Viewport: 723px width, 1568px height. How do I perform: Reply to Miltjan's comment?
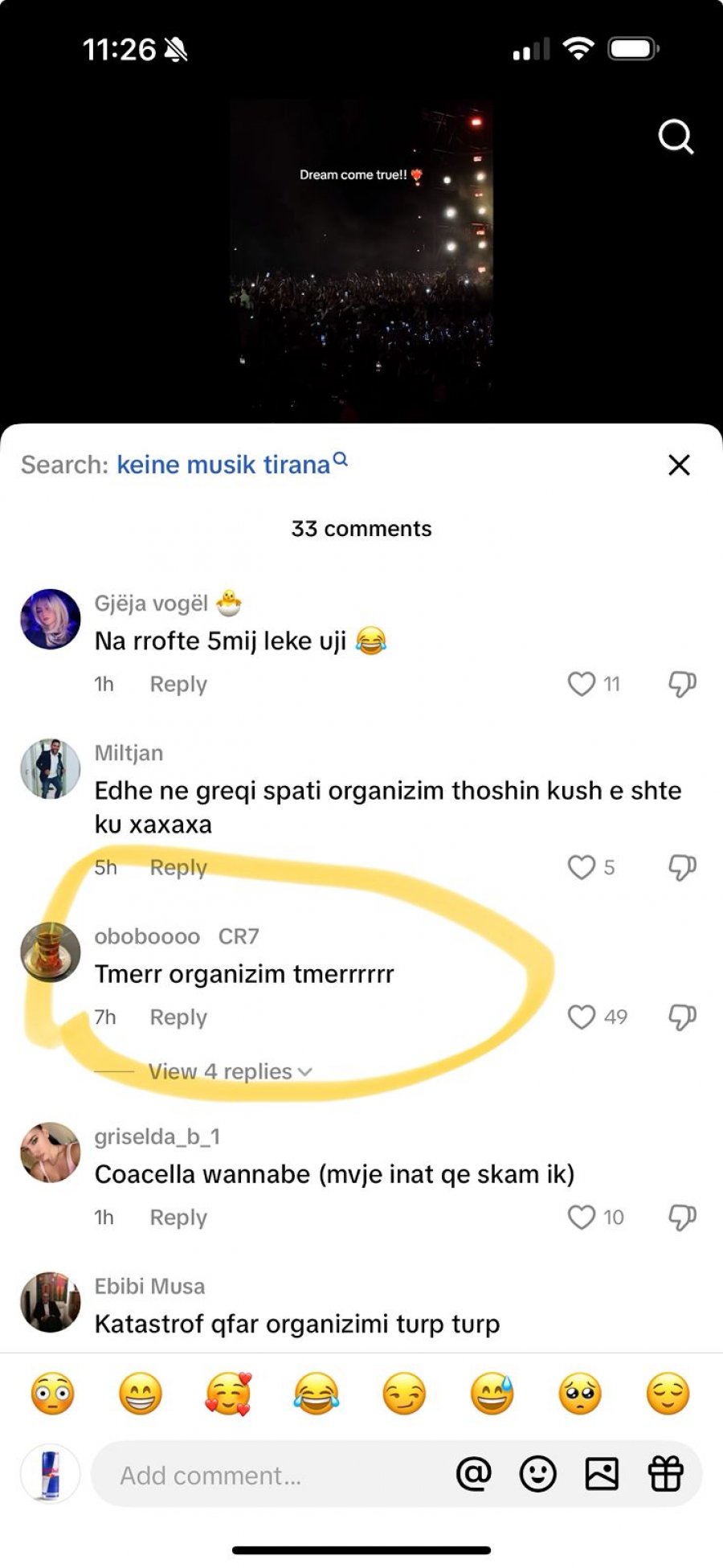[x=178, y=868]
